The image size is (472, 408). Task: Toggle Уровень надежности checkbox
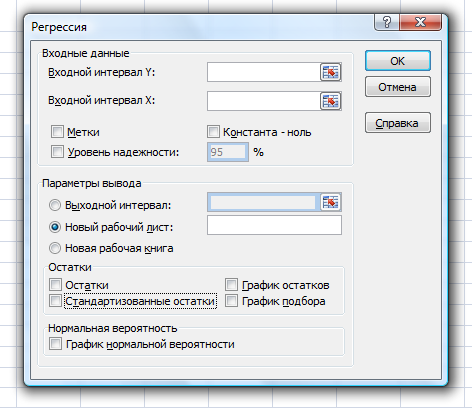(57, 152)
